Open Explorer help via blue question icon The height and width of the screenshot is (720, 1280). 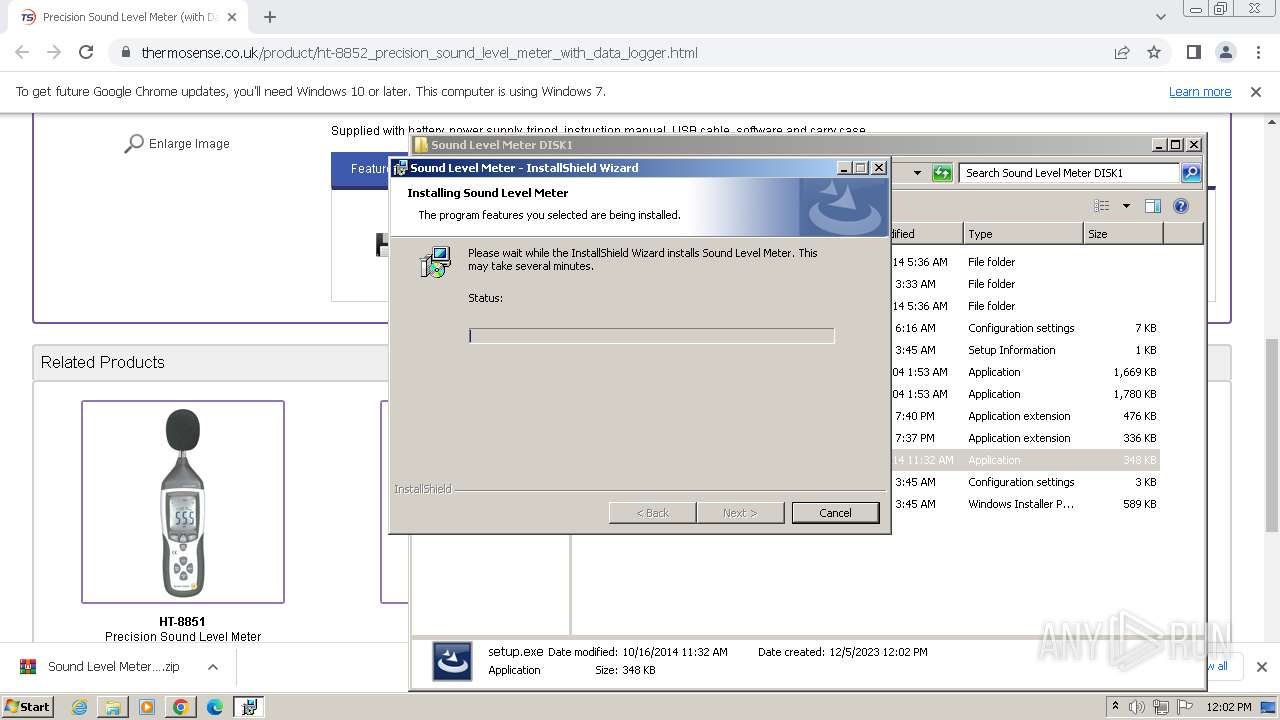coord(1181,206)
